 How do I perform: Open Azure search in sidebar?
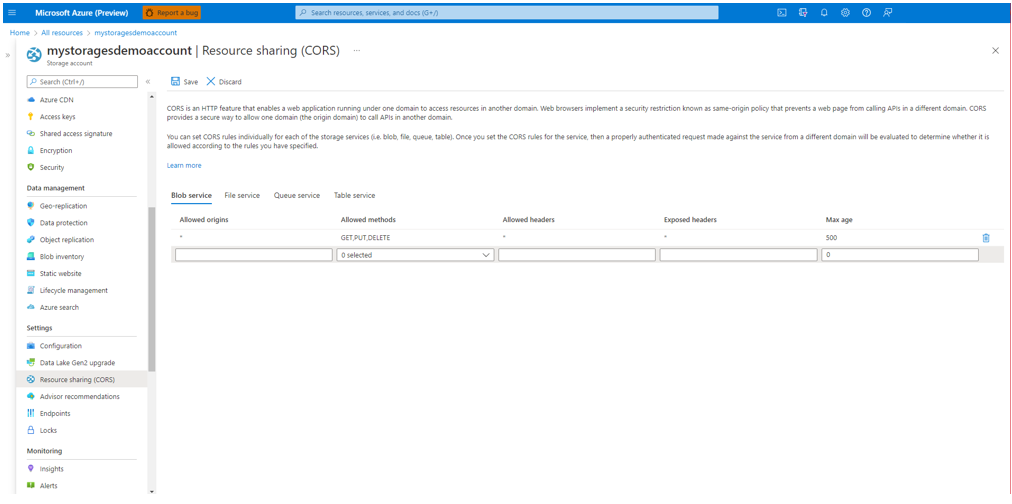[59, 307]
